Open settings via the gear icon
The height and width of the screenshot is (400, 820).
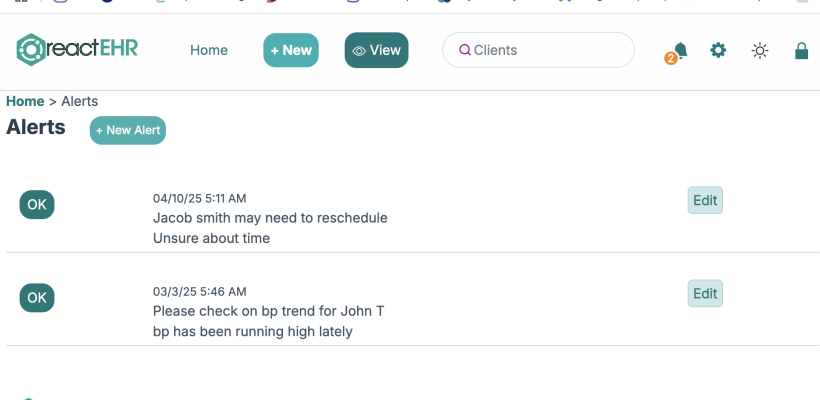718,50
